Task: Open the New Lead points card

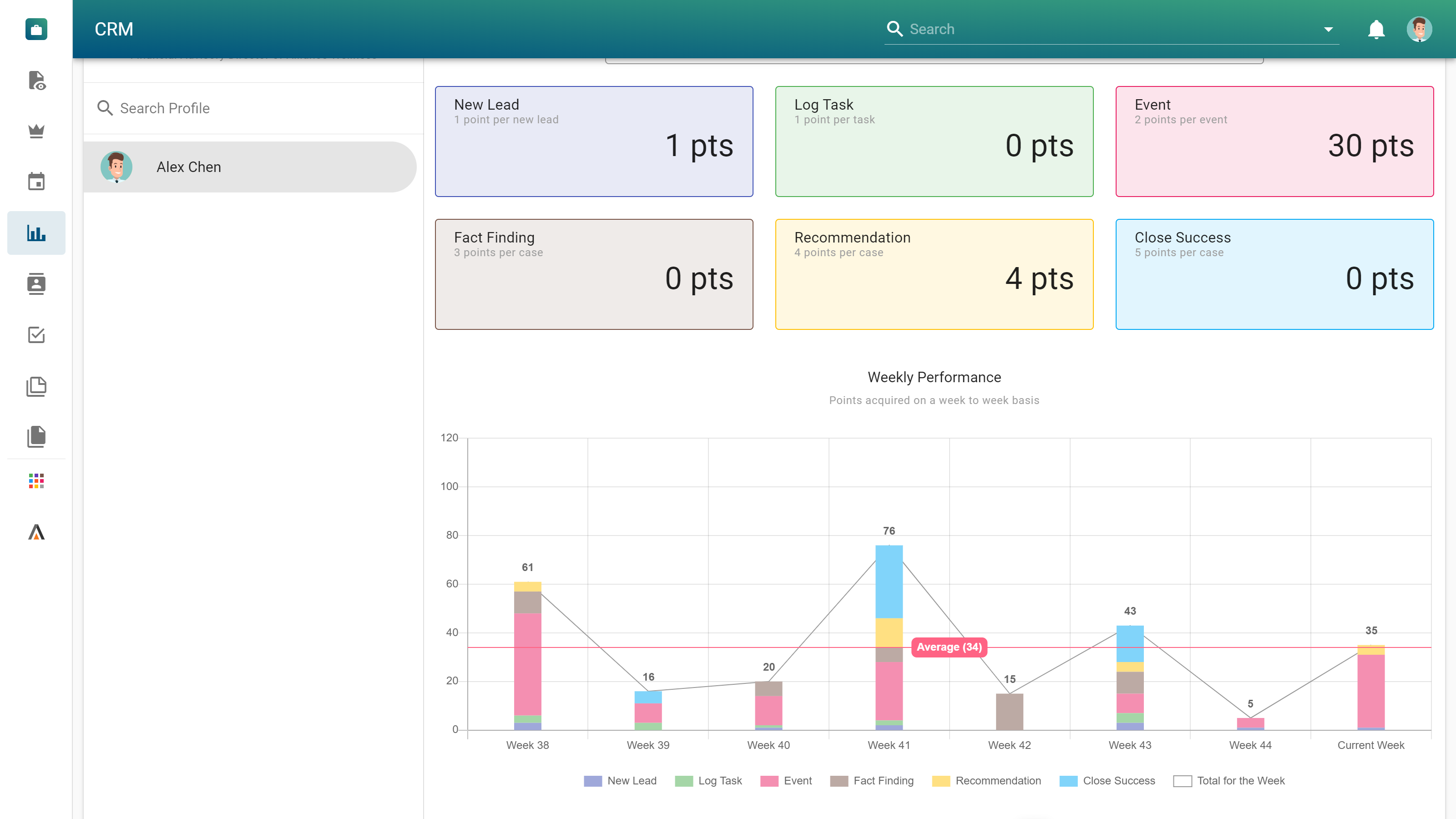Action: tap(593, 142)
